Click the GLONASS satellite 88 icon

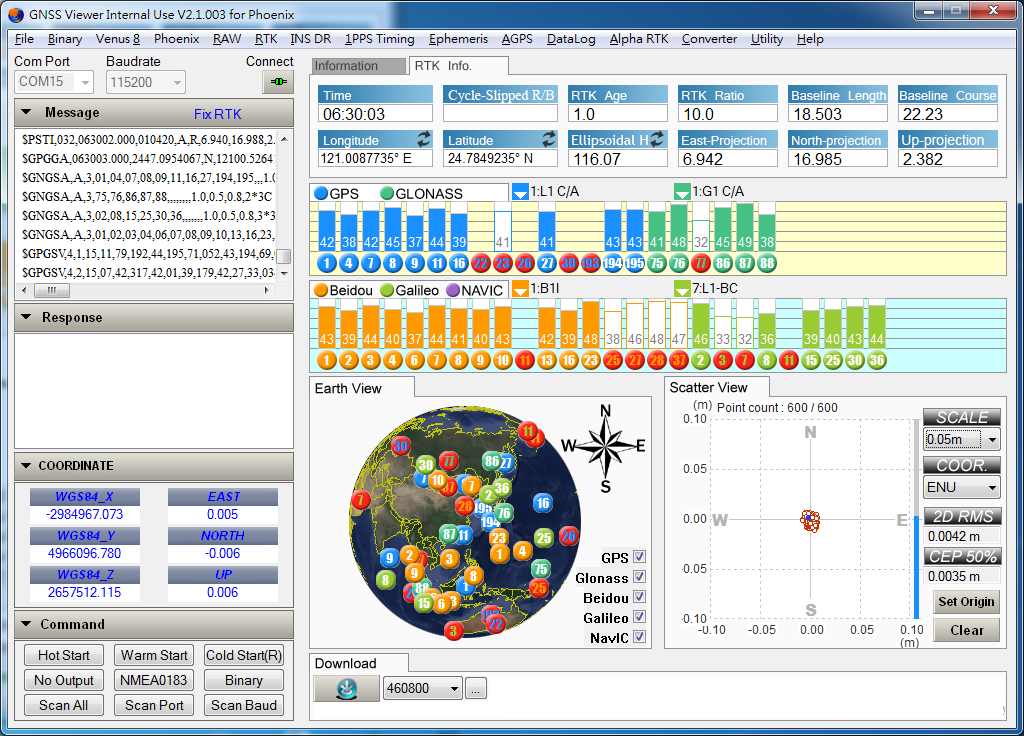[767, 263]
